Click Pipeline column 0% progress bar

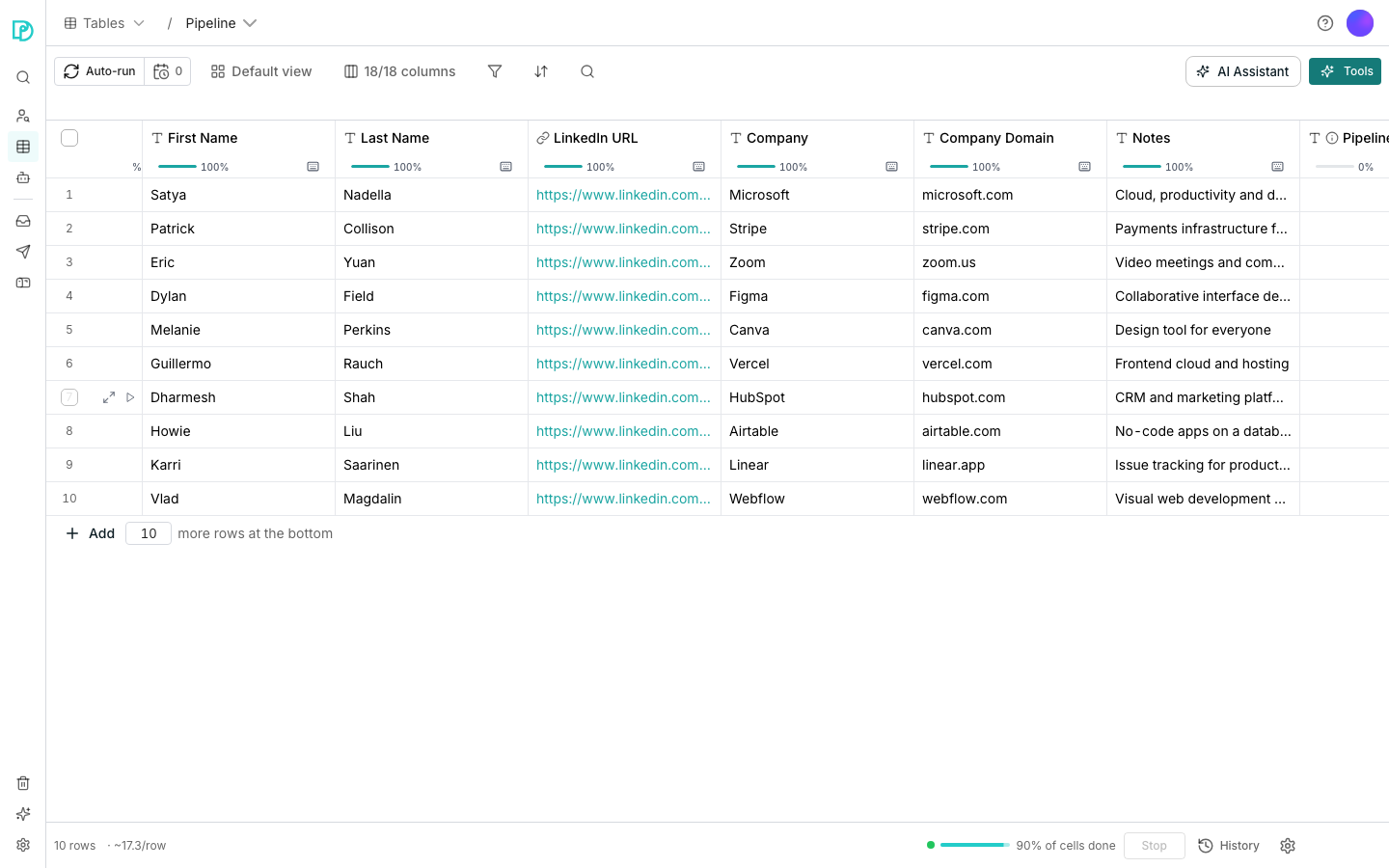pos(1335,167)
